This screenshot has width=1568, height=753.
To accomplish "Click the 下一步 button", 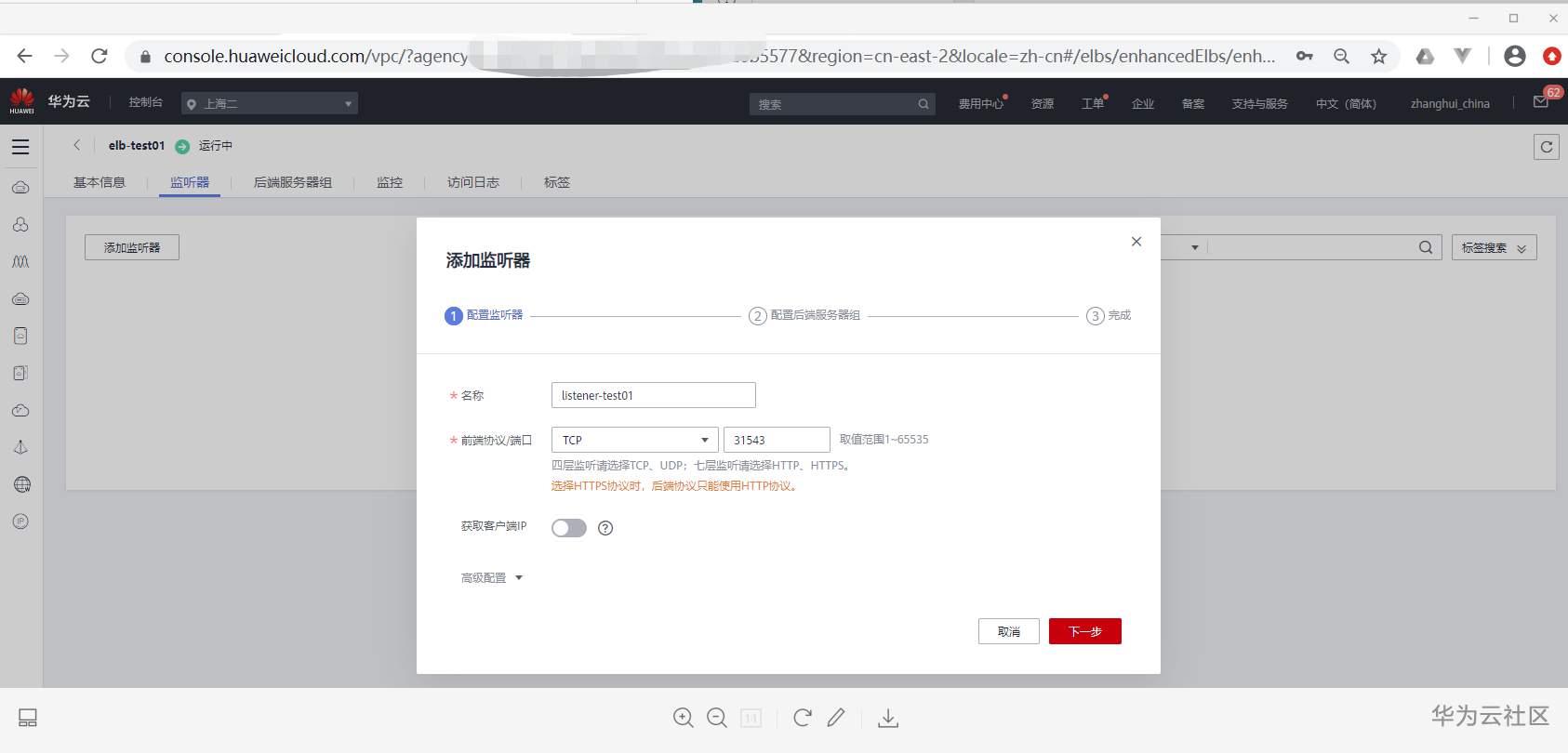I will click(x=1085, y=631).
